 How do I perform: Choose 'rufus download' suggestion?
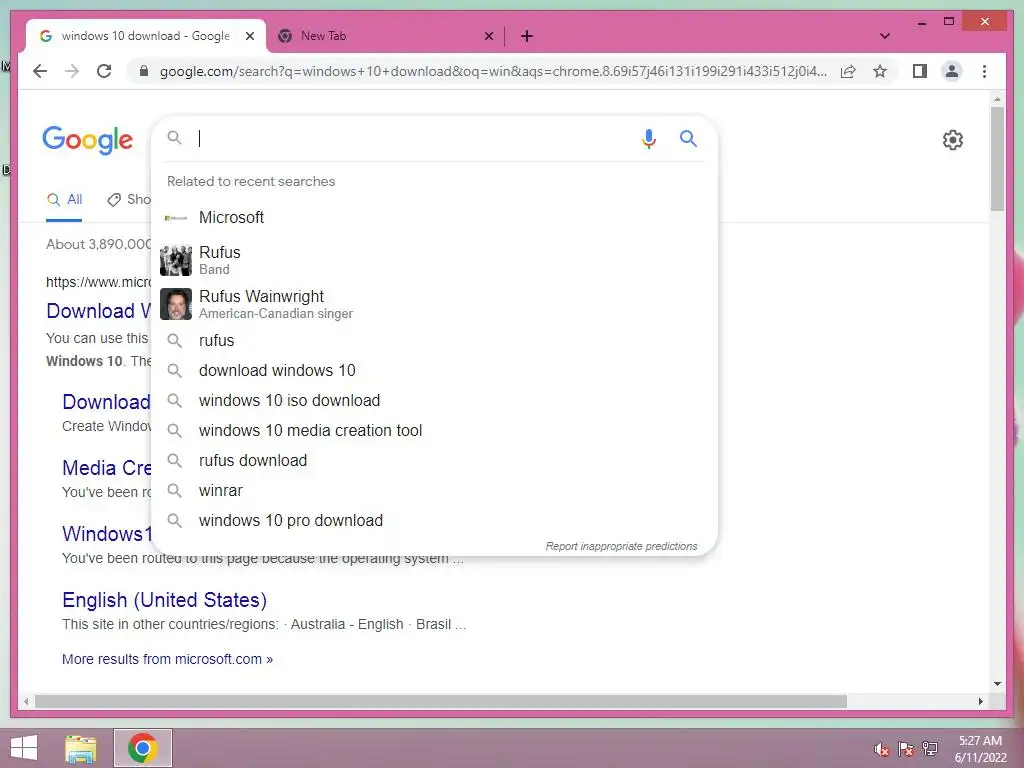[434, 460]
